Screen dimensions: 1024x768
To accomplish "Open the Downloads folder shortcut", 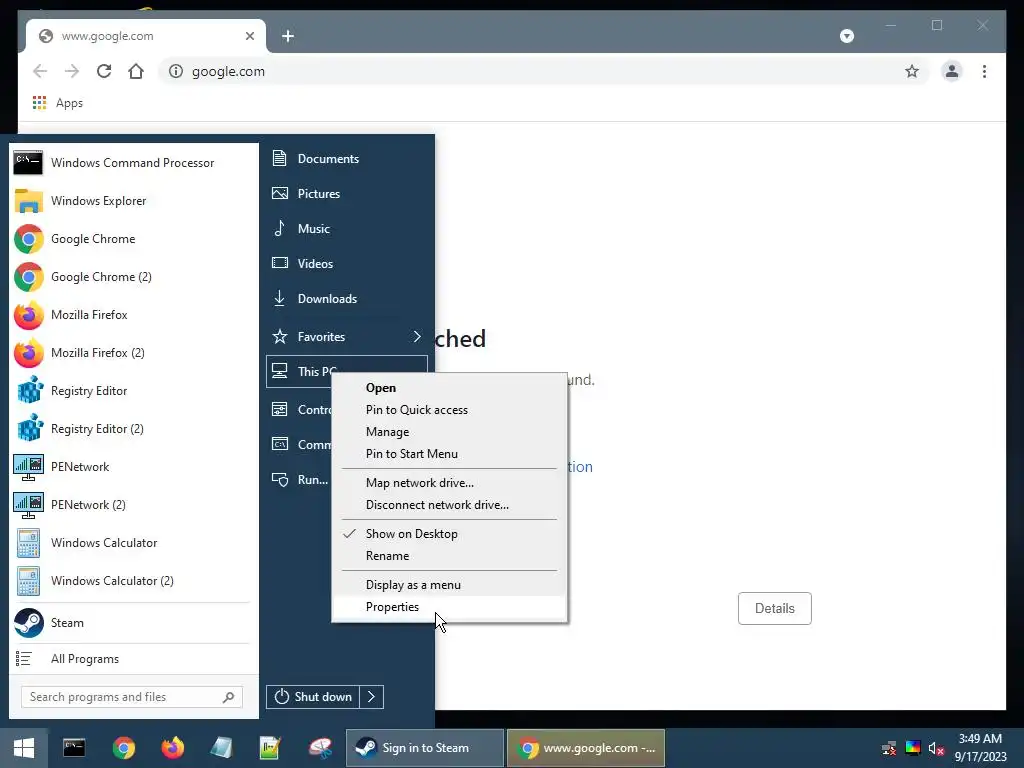I will pos(347,298).
